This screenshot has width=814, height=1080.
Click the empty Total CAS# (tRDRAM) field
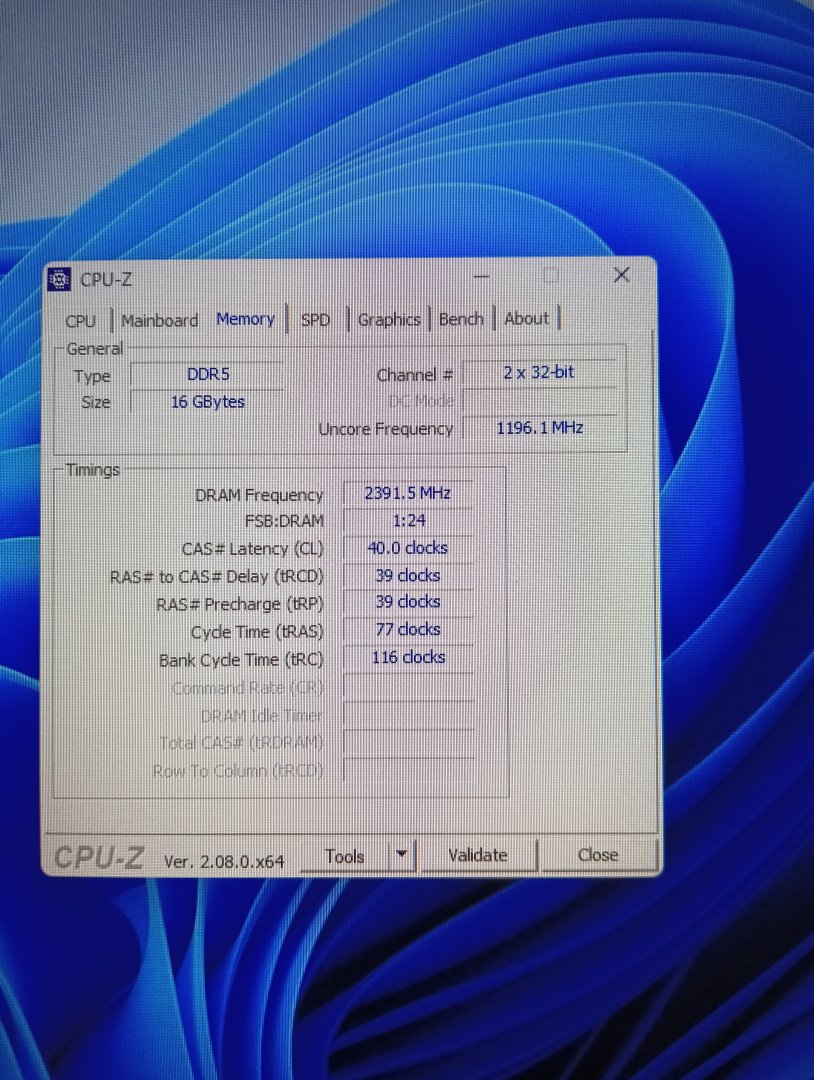tap(408, 743)
